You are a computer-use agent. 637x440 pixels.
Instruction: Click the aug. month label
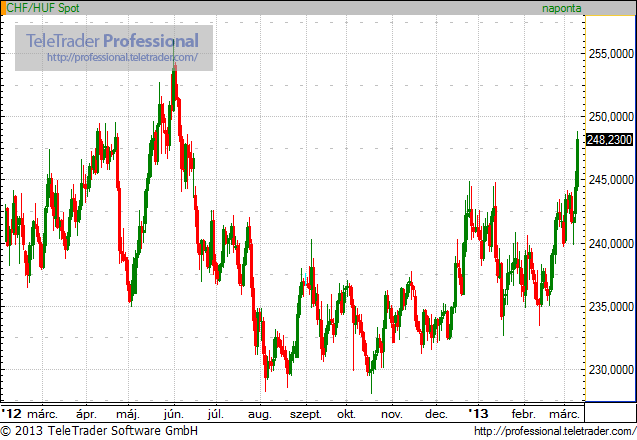pyautogui.click(x=260, y=415)
